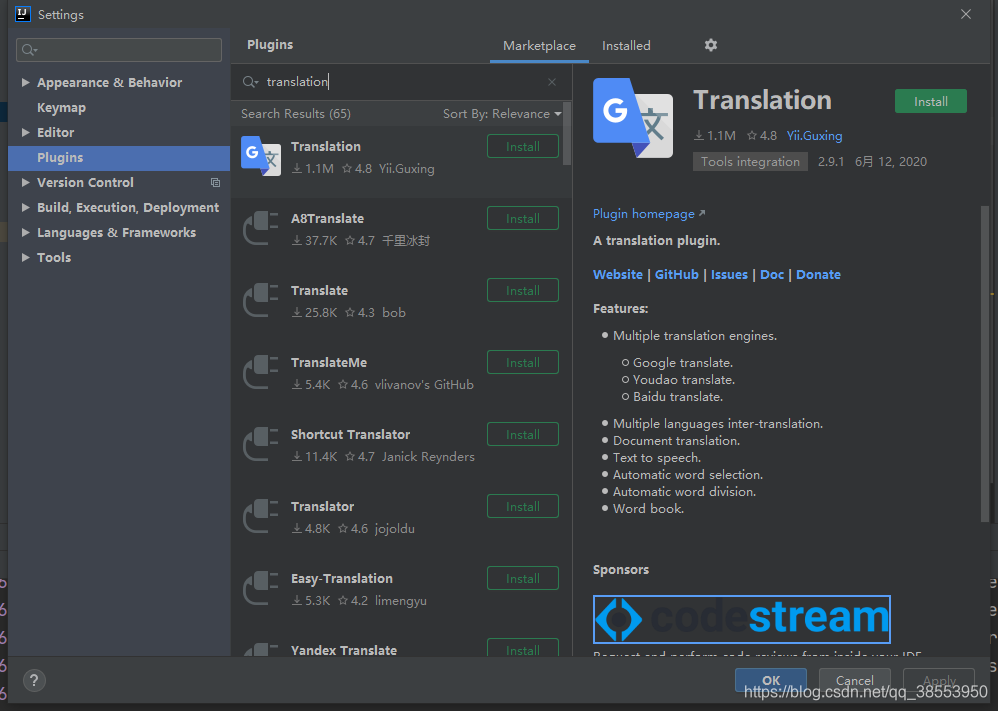
Task: Click the Translation plugin icon in the results list
Action: pos(261,156)
